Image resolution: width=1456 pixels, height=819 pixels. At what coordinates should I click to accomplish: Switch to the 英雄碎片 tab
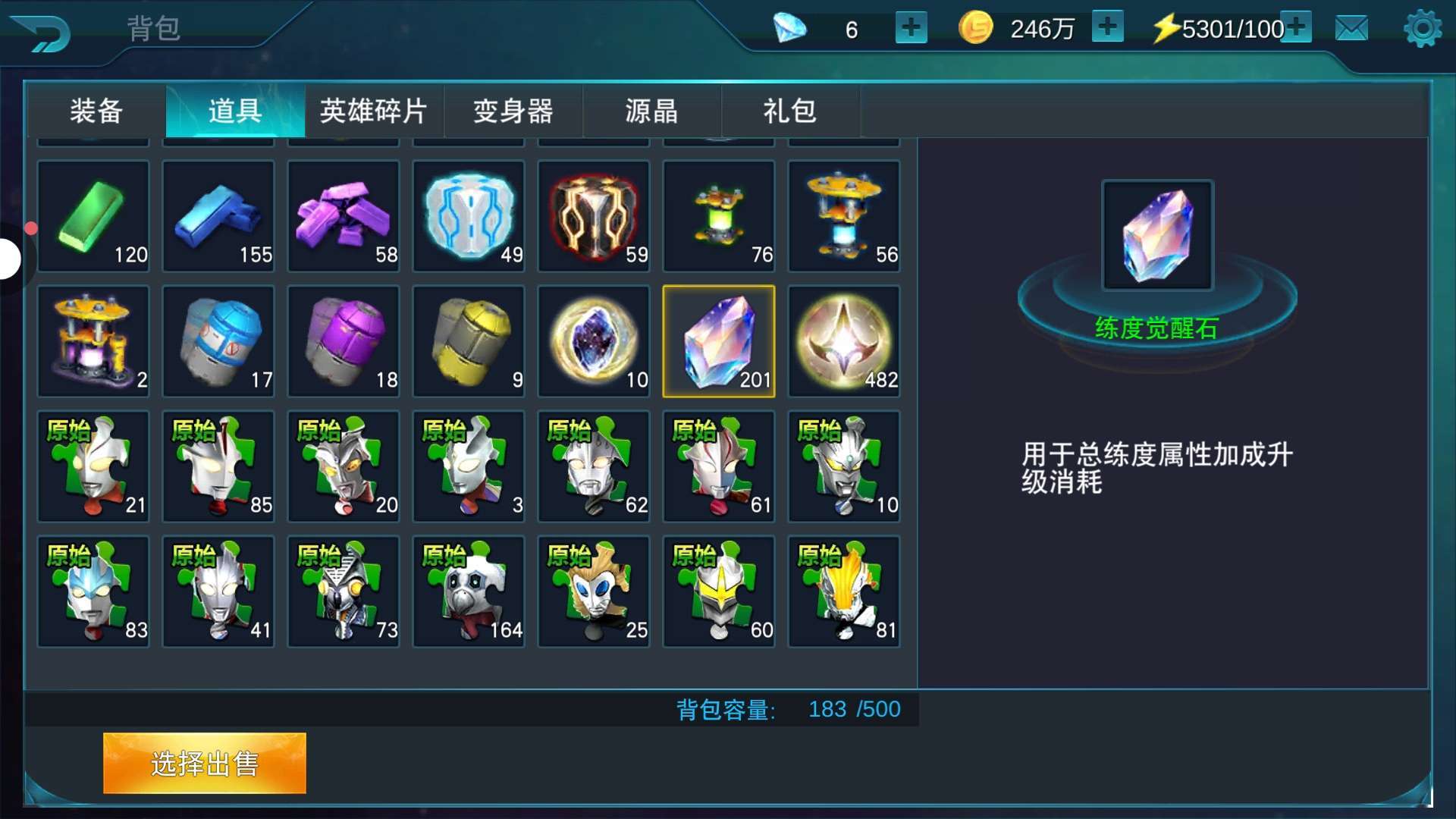tap(374, 111)
